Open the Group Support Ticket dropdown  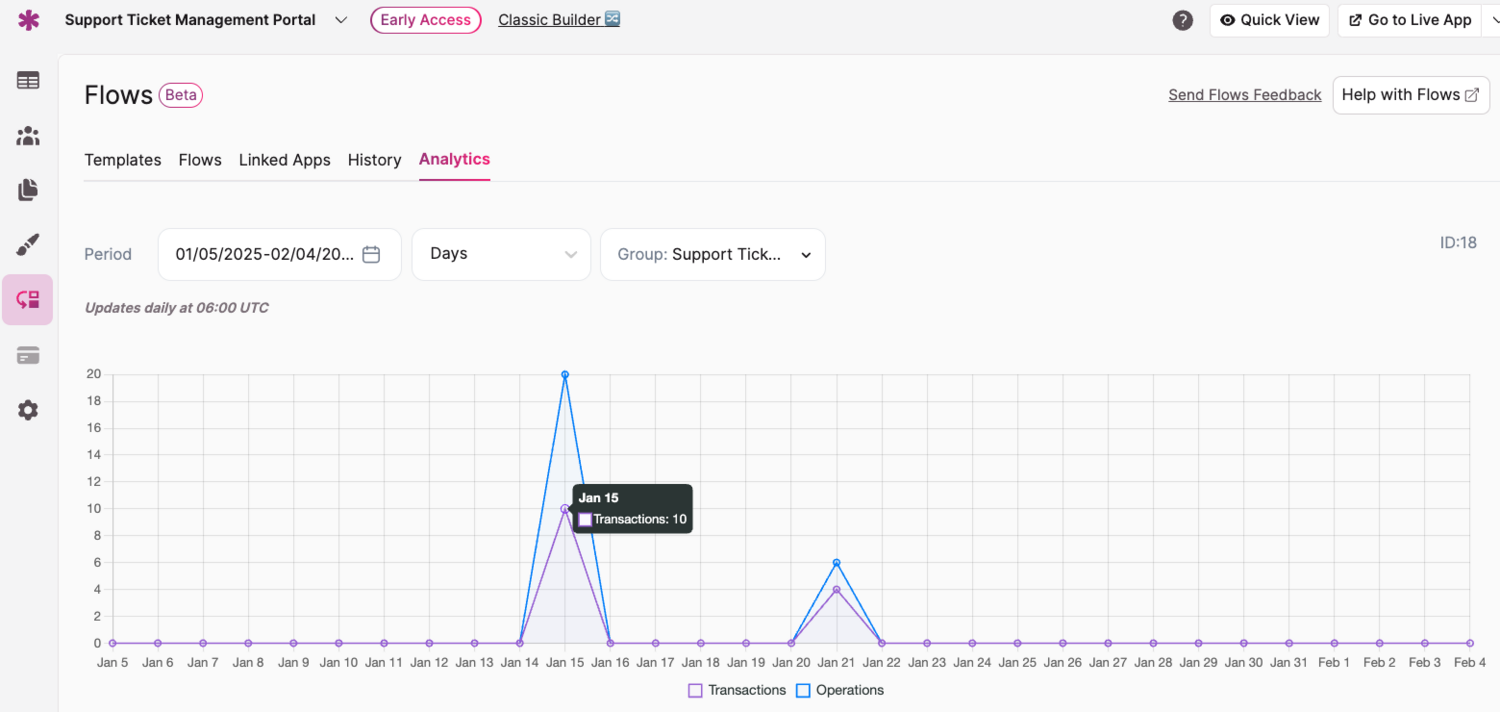pos(712,254)
